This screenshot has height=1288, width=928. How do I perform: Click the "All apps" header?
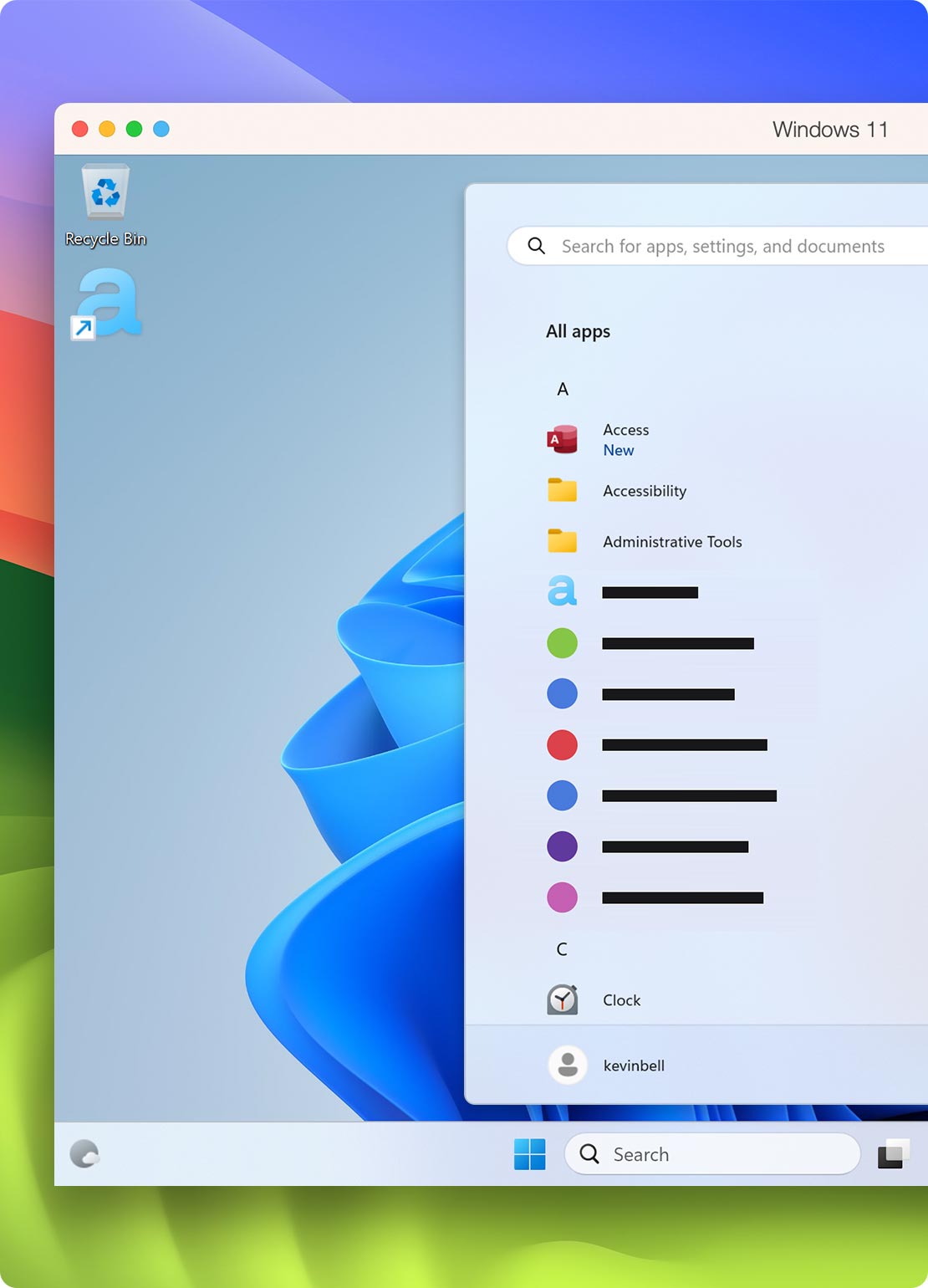(x=578, y=331)
